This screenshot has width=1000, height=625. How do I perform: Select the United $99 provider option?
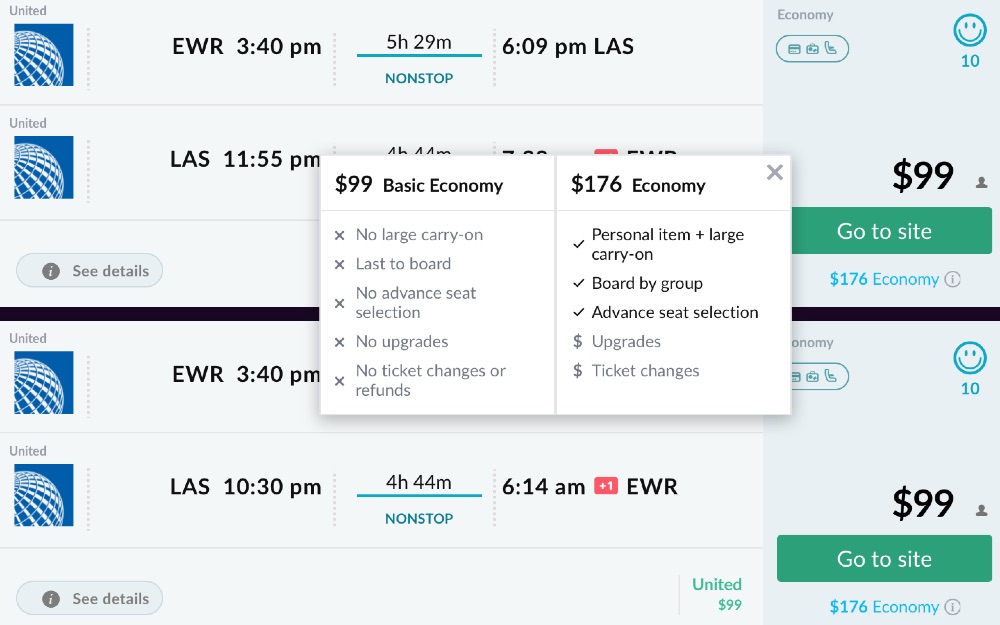coord(717,593)
